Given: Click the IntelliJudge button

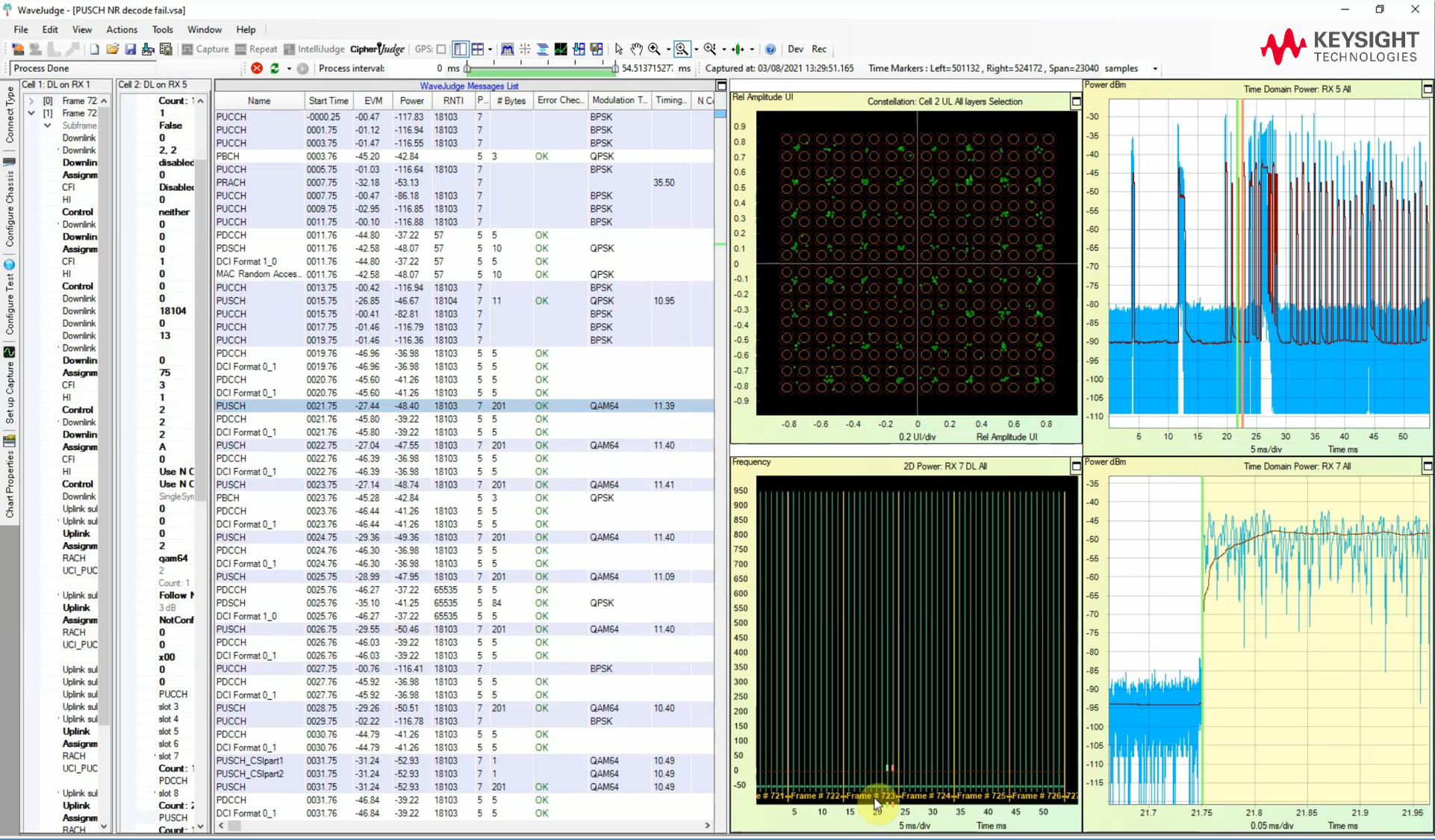Looking at the screenshot, I should 314,49.
